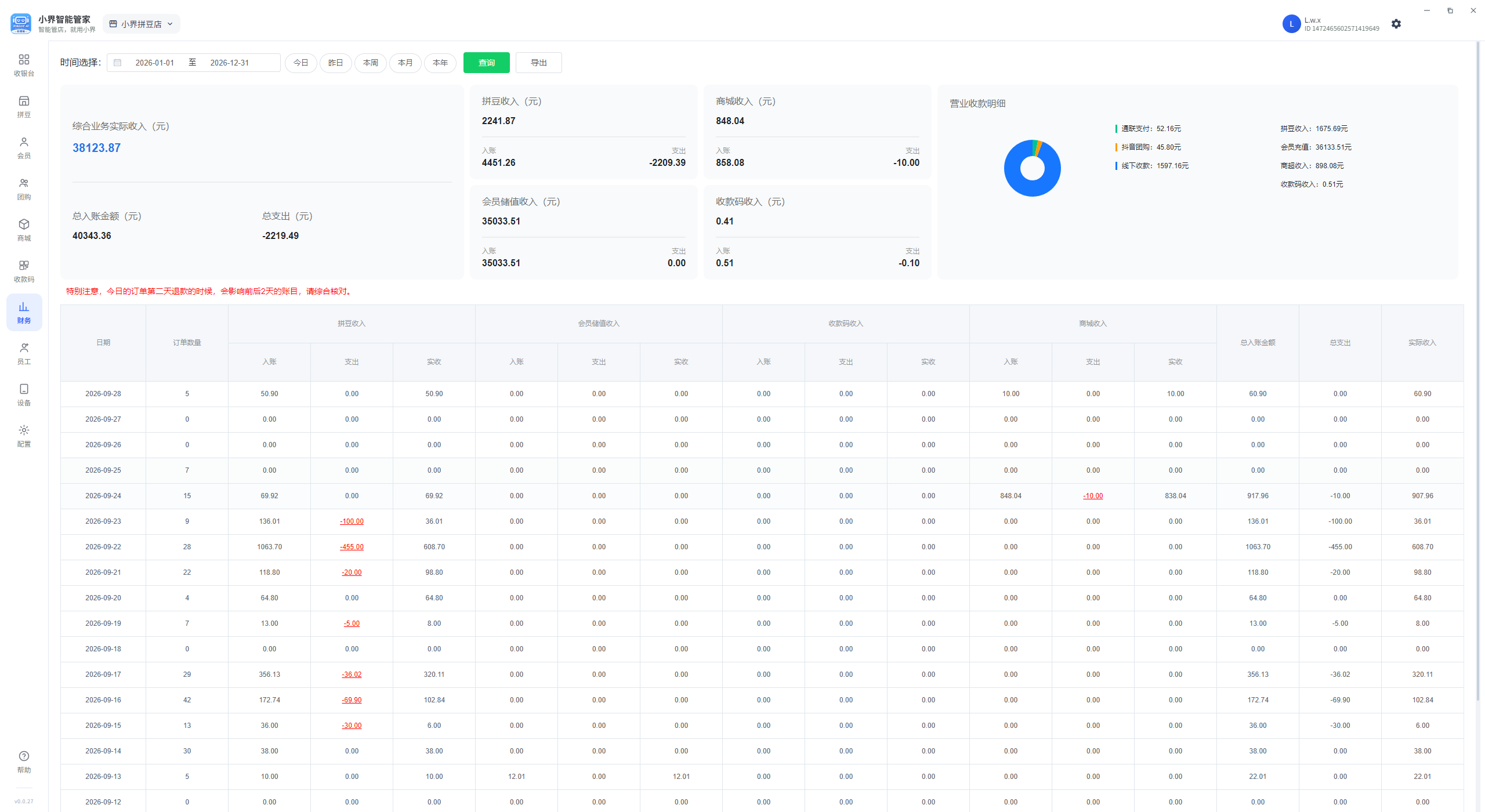
Task: Click the end date field 2026-12-31
Action: click(x=229, y=63)
